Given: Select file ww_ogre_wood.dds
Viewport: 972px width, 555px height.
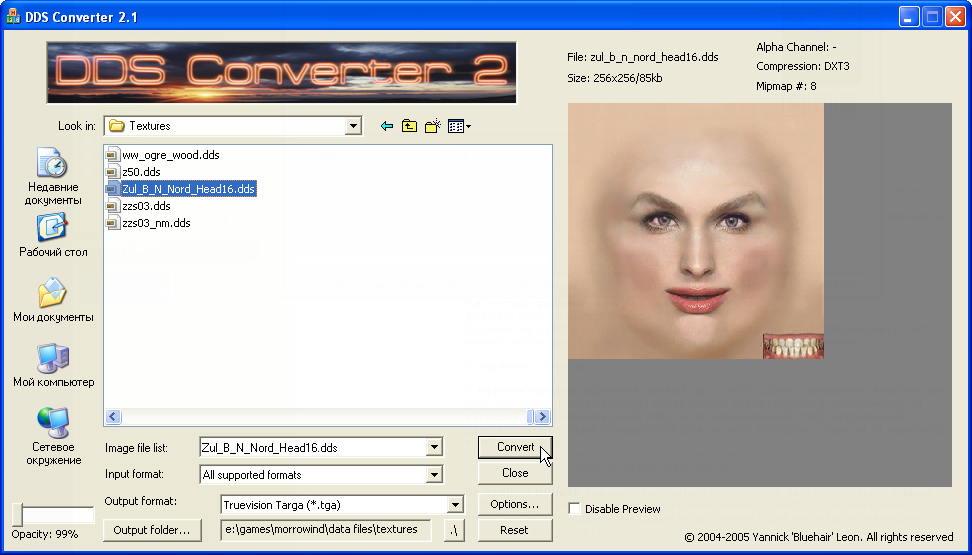Looking at the screenshot, I should [170, 155].
